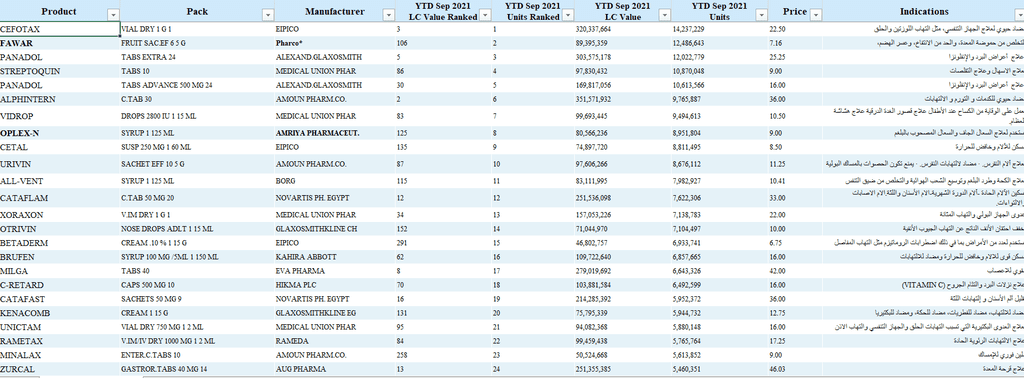Open the Product column filter dropdown
This screenshot has width=1024, height=378.
point(113,14)
